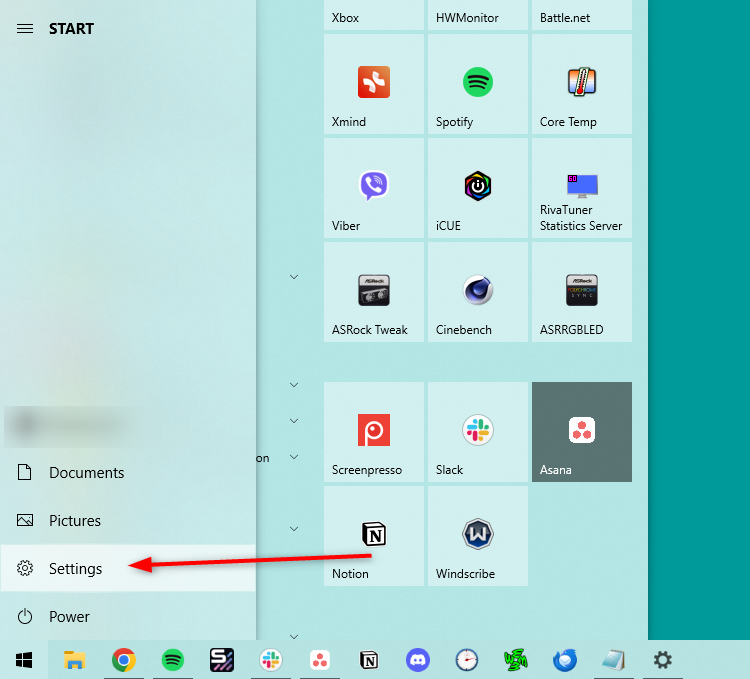Launch Spotify from the Start tiles
This screenshot has width=750, height=679.
coord(477,84)
